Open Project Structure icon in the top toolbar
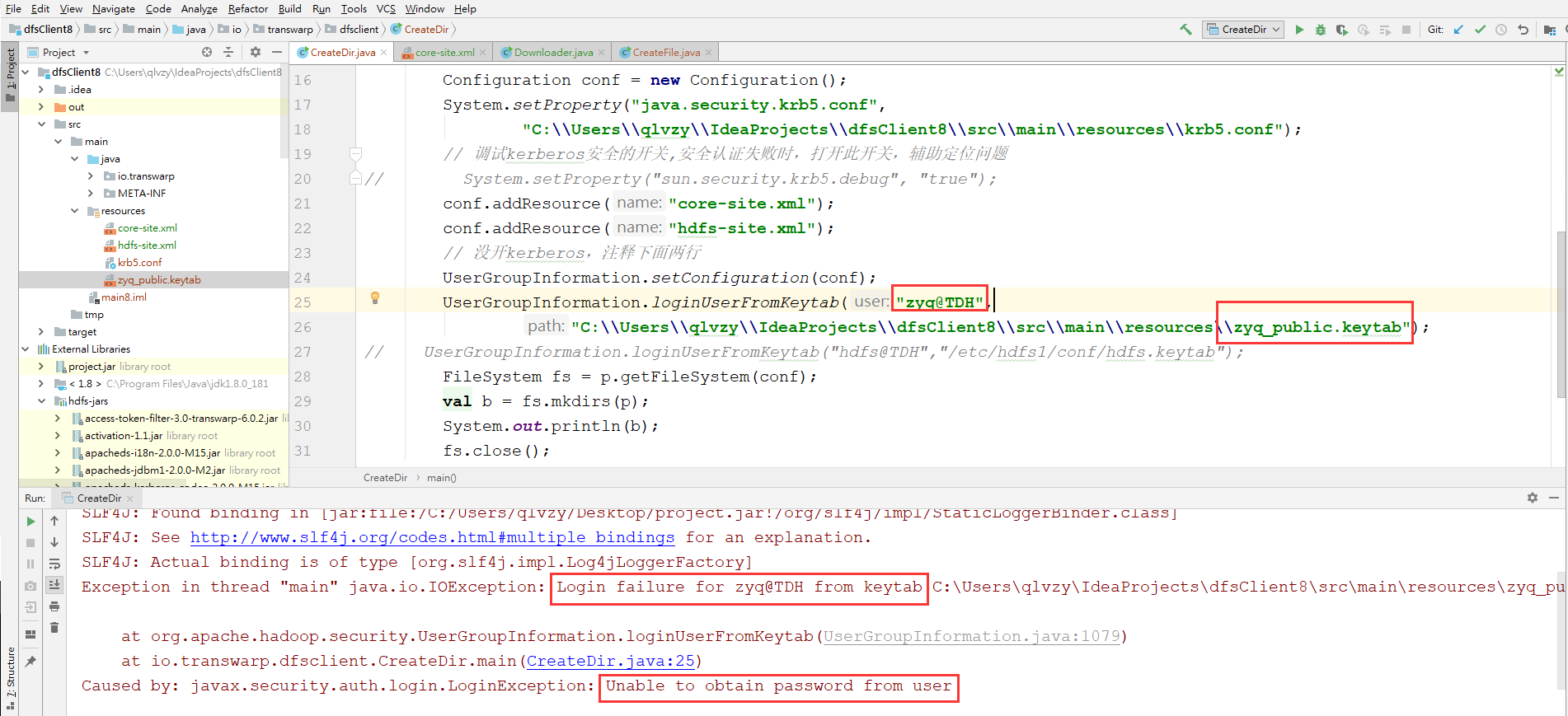Screen dimensions: 1568x716 click(1549, 30)
